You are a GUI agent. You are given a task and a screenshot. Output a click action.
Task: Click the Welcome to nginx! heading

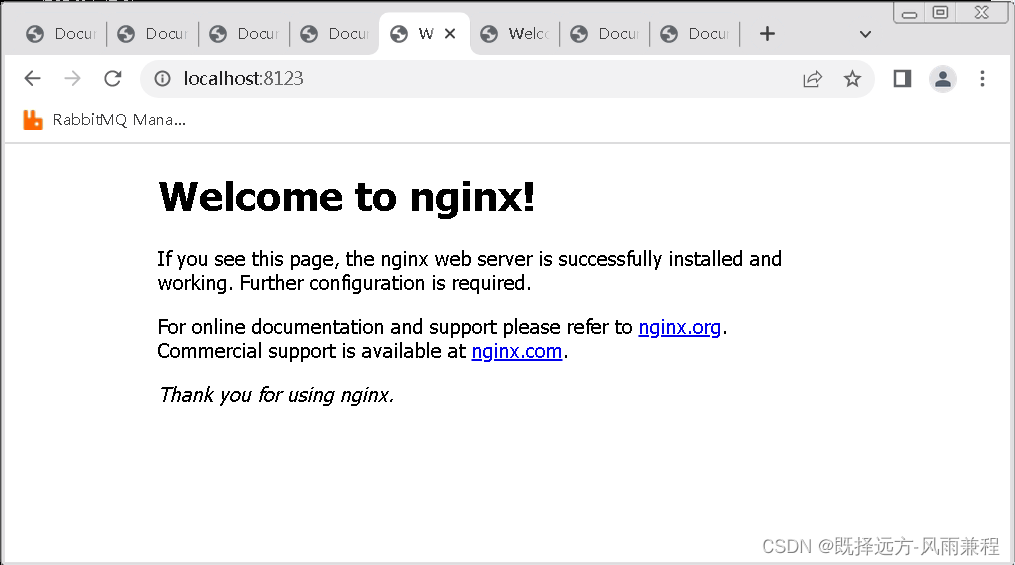click(346, 197)
